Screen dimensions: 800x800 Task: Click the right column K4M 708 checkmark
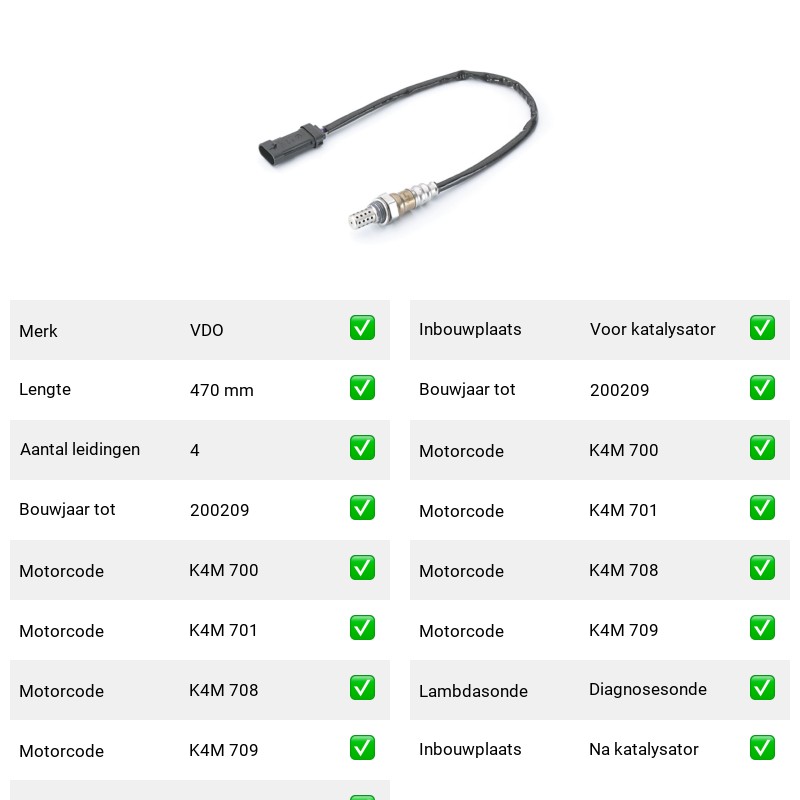[x=762, y=568]
